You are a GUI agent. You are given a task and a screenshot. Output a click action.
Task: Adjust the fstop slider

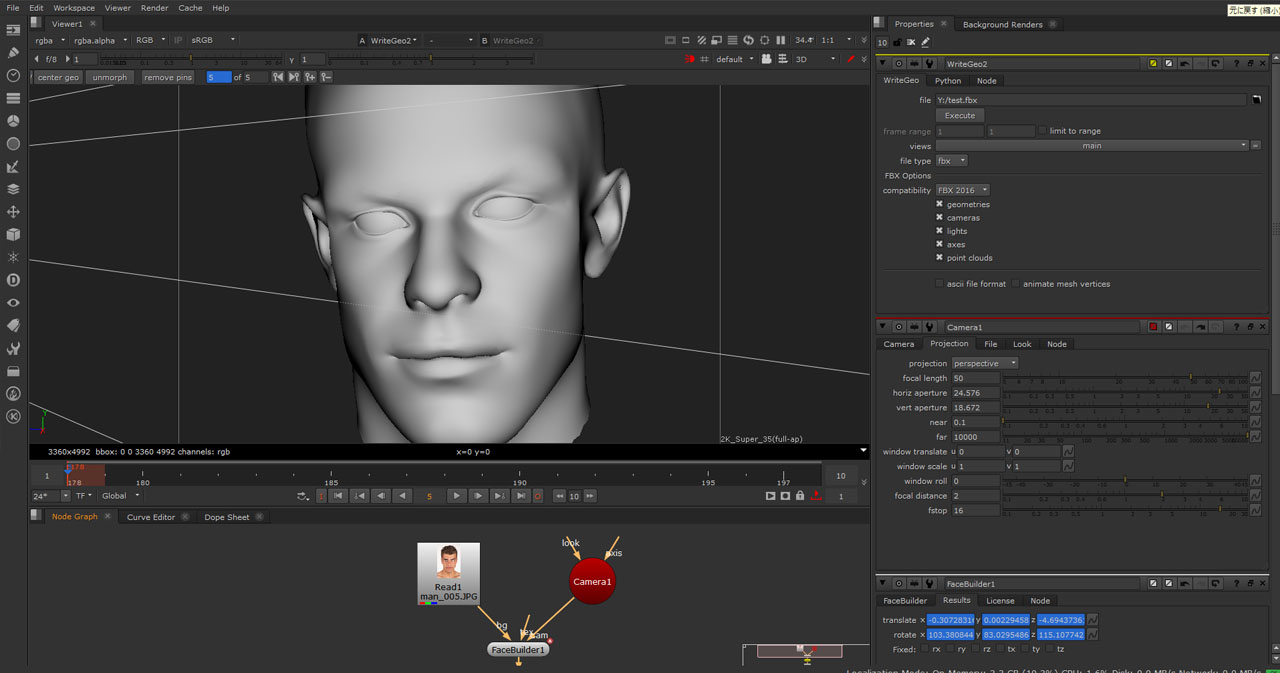pyautogui.click(x=1125, y=510)
